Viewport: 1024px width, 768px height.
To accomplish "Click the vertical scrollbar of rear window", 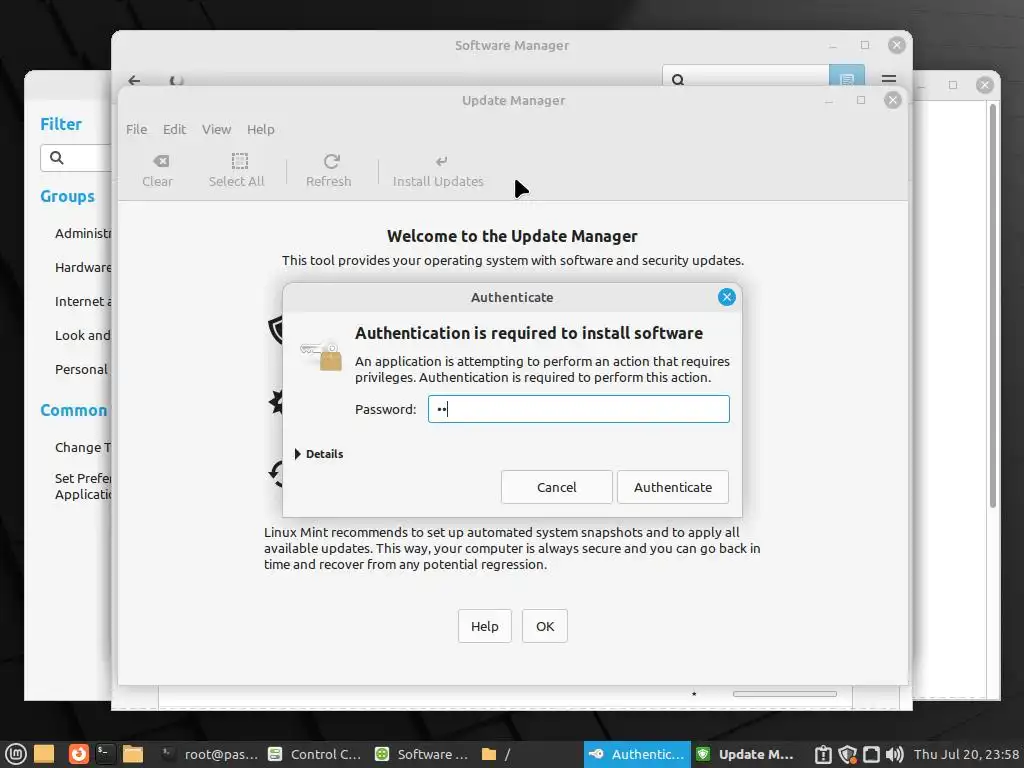I will pyautogui.click(x=993, y=306).
